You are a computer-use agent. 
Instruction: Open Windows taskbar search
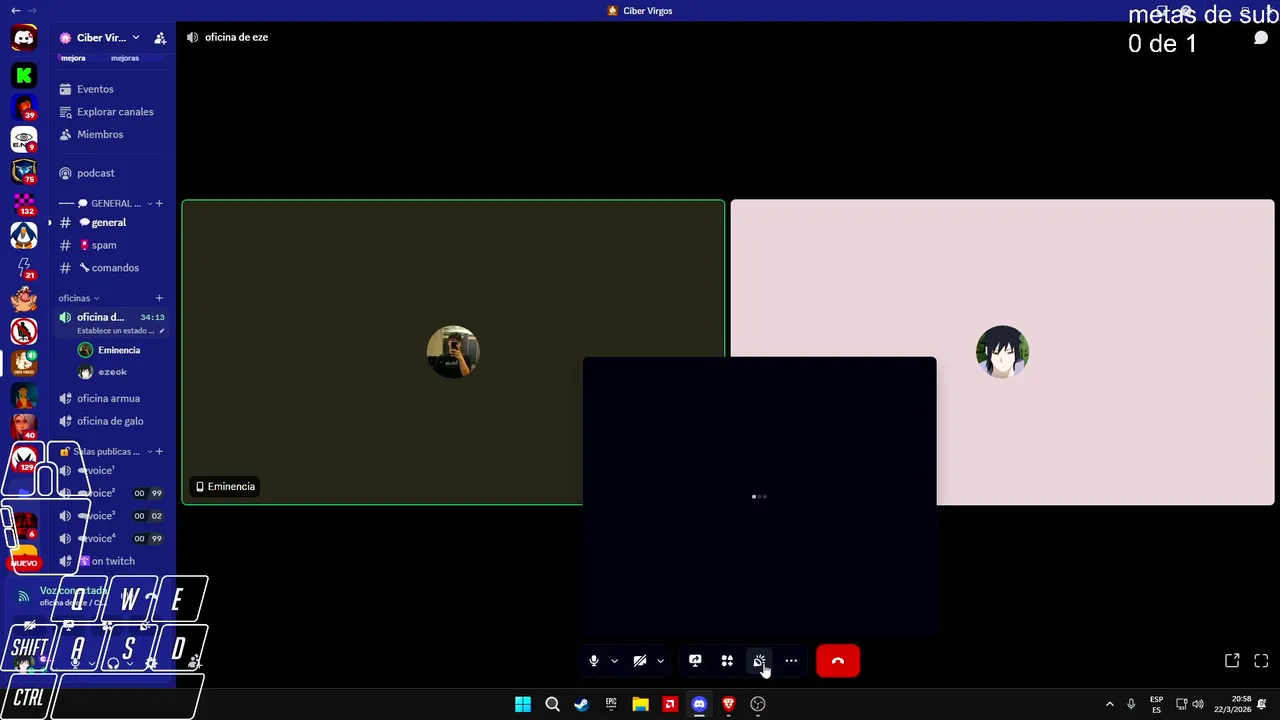click(552, 704)
